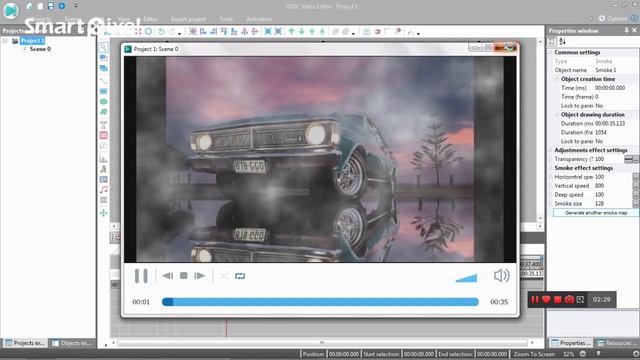Add audio with the music note tool
This screenshot has height=360, width=640.
103,189
